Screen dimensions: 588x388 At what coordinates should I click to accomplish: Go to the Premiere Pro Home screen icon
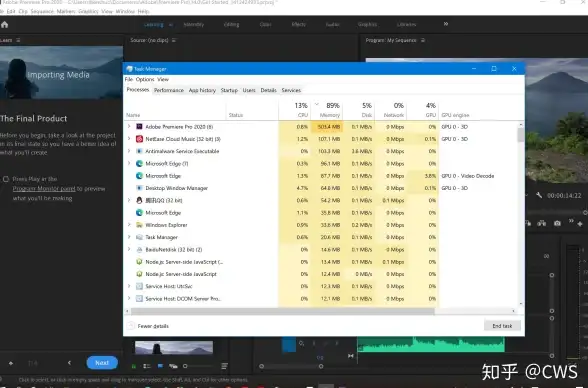coord(4,25)
